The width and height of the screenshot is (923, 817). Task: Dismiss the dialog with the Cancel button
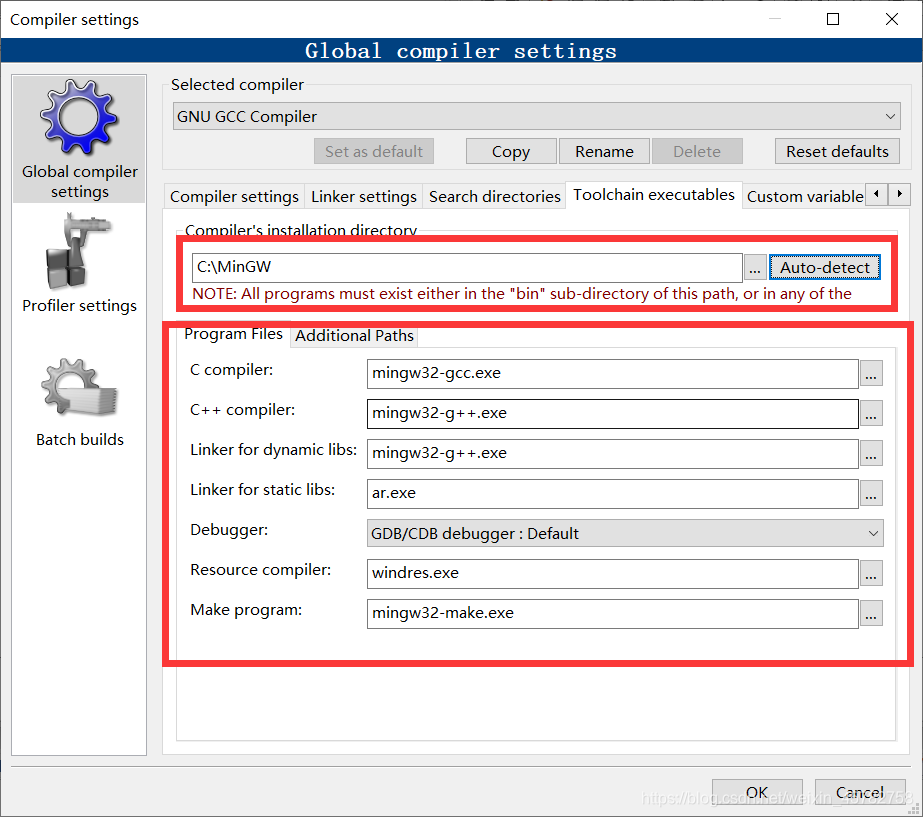point(860,792)
